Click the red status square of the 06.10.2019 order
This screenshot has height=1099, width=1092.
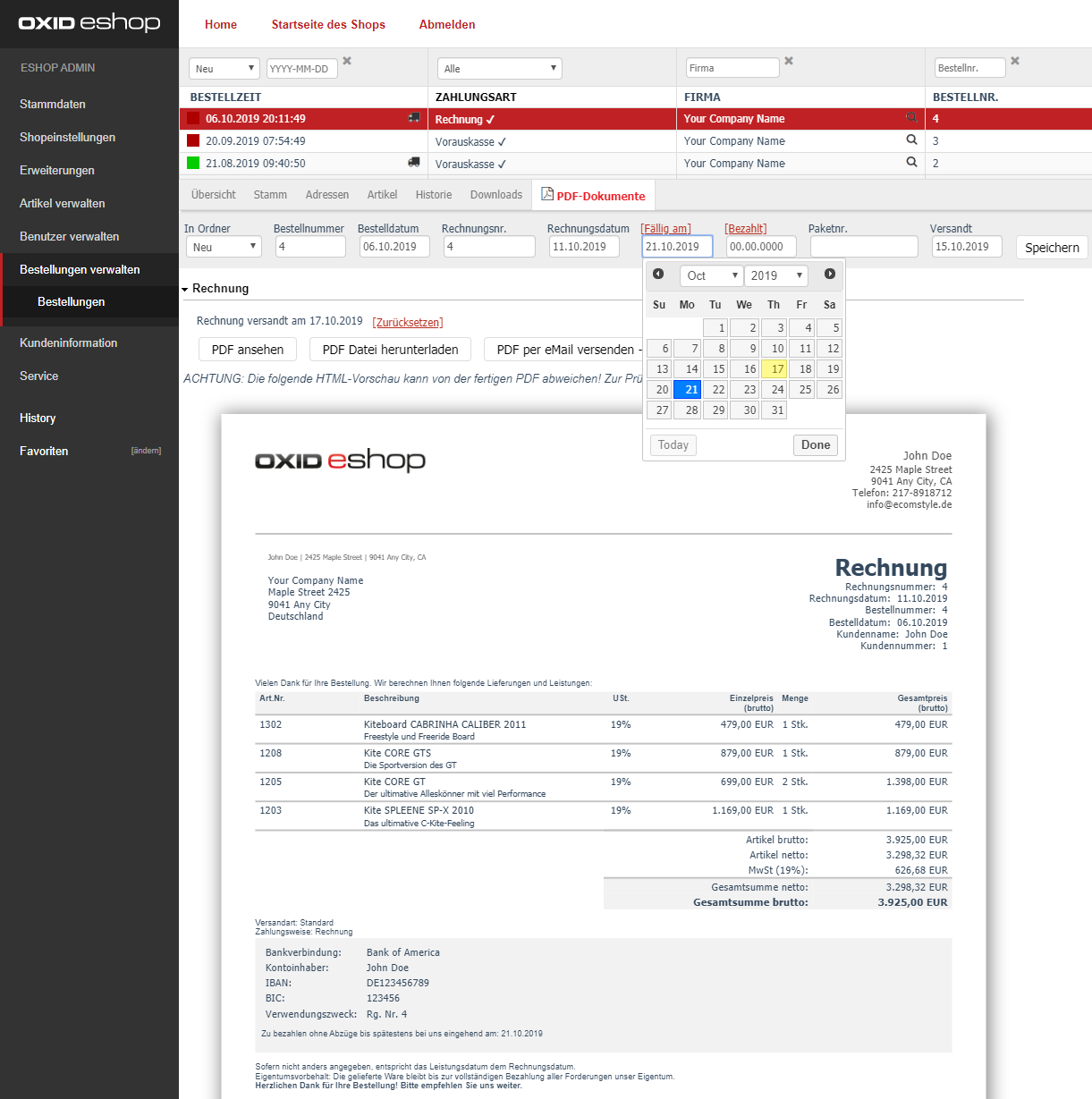pyautogui.click(x=193, y=118)
